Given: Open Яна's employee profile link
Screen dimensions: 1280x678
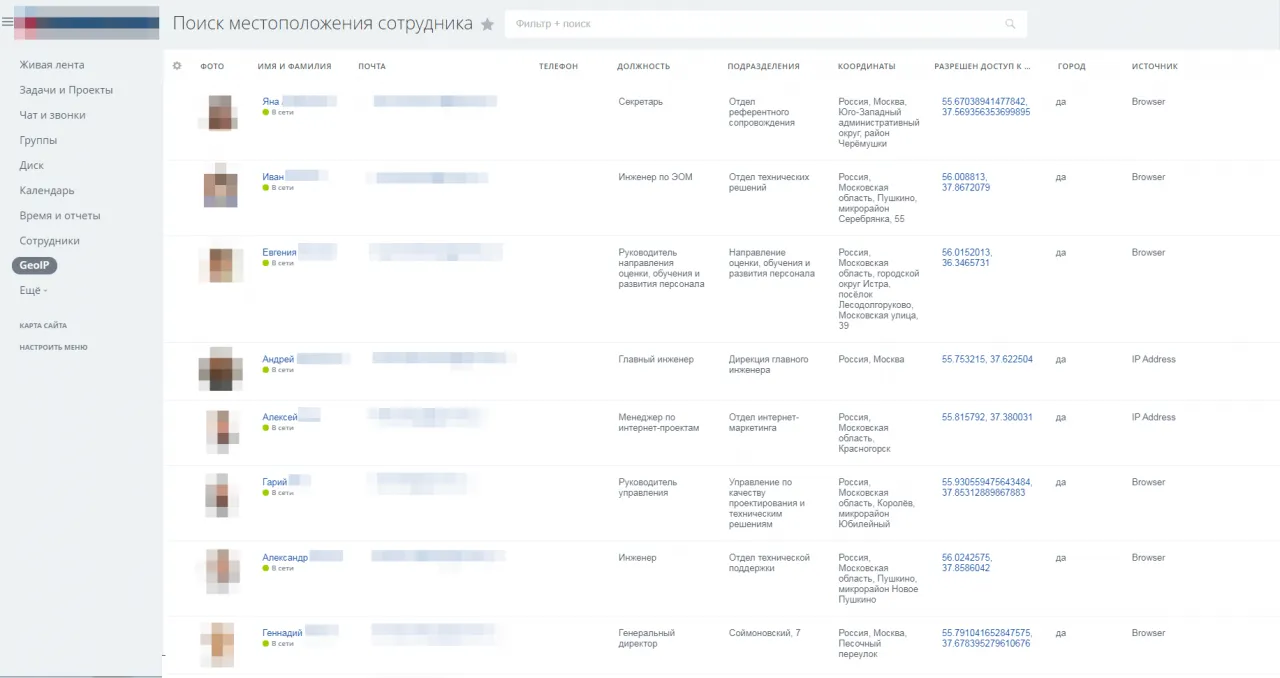Looking at the screenshot, I should pyautogui.click(x=271, y=102).
